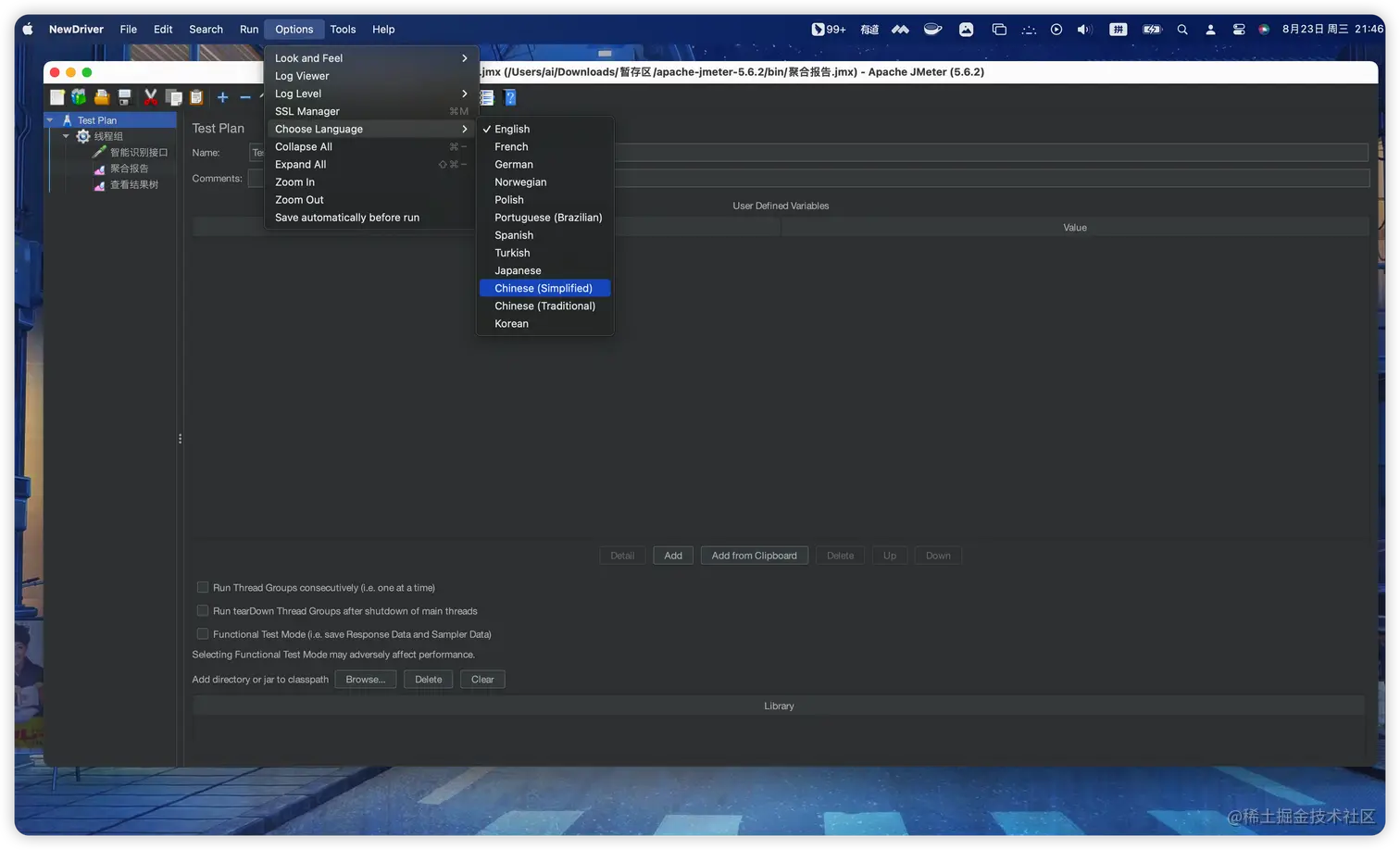Viewport: 1400px width, 850px height.
Task: Enable Run Thread Groups consecutively checkbox
Action: tap(203, 587)
